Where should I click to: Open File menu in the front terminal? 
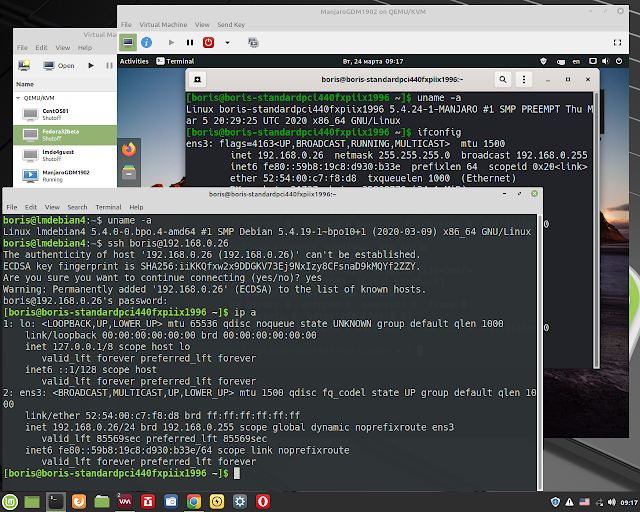[12, 207]
